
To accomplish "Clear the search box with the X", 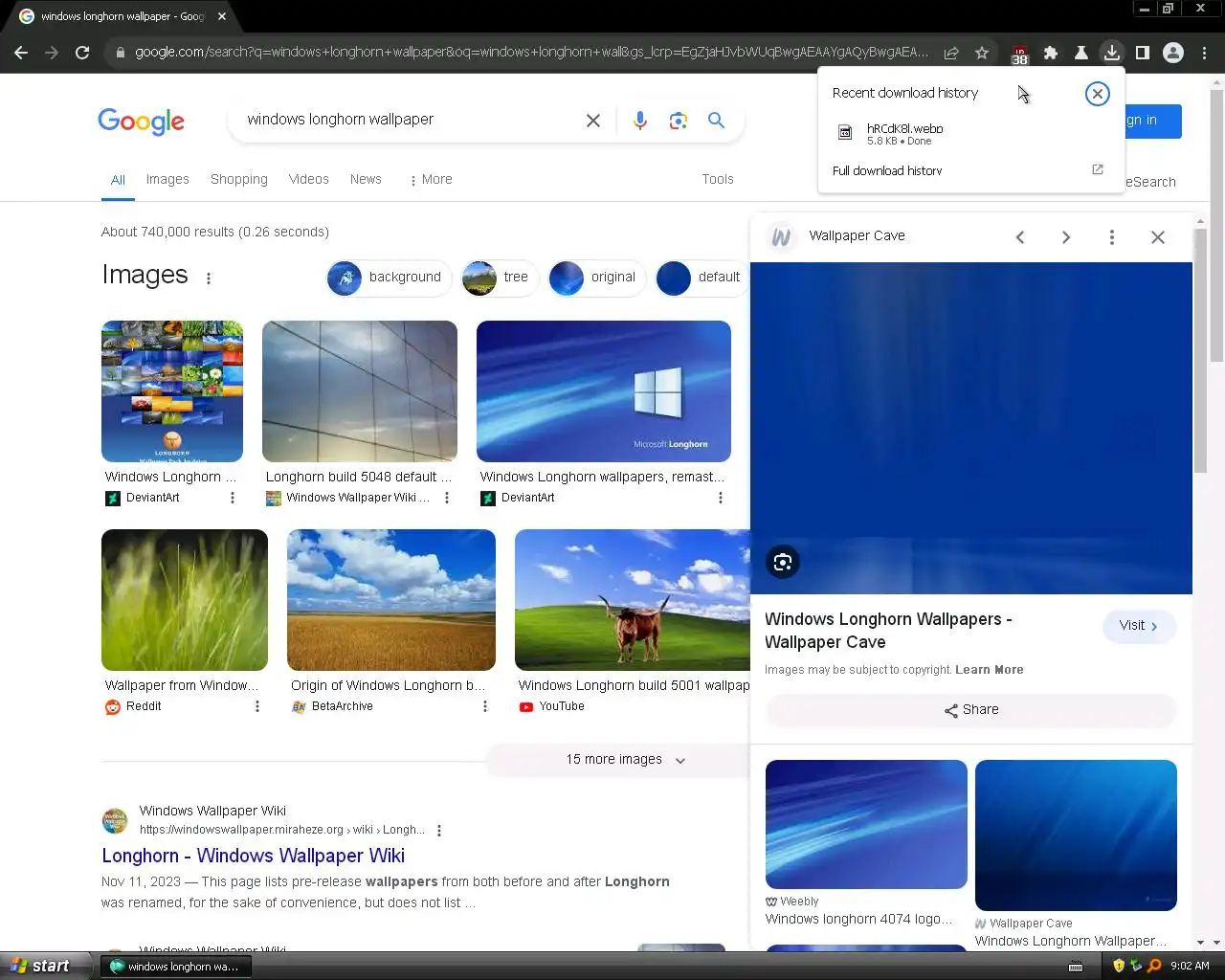I will 593,121.
